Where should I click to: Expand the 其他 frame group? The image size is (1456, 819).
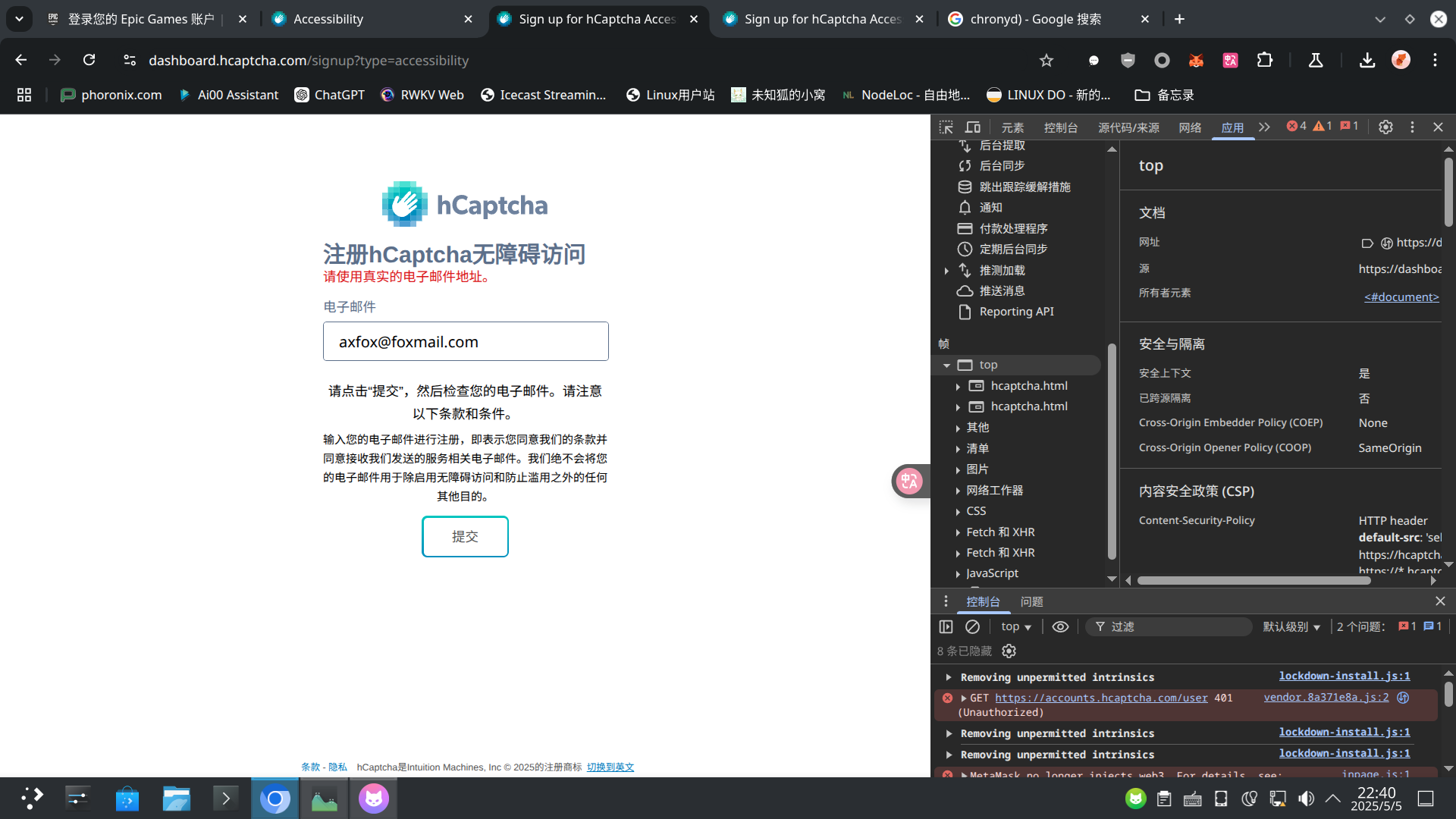958,428
